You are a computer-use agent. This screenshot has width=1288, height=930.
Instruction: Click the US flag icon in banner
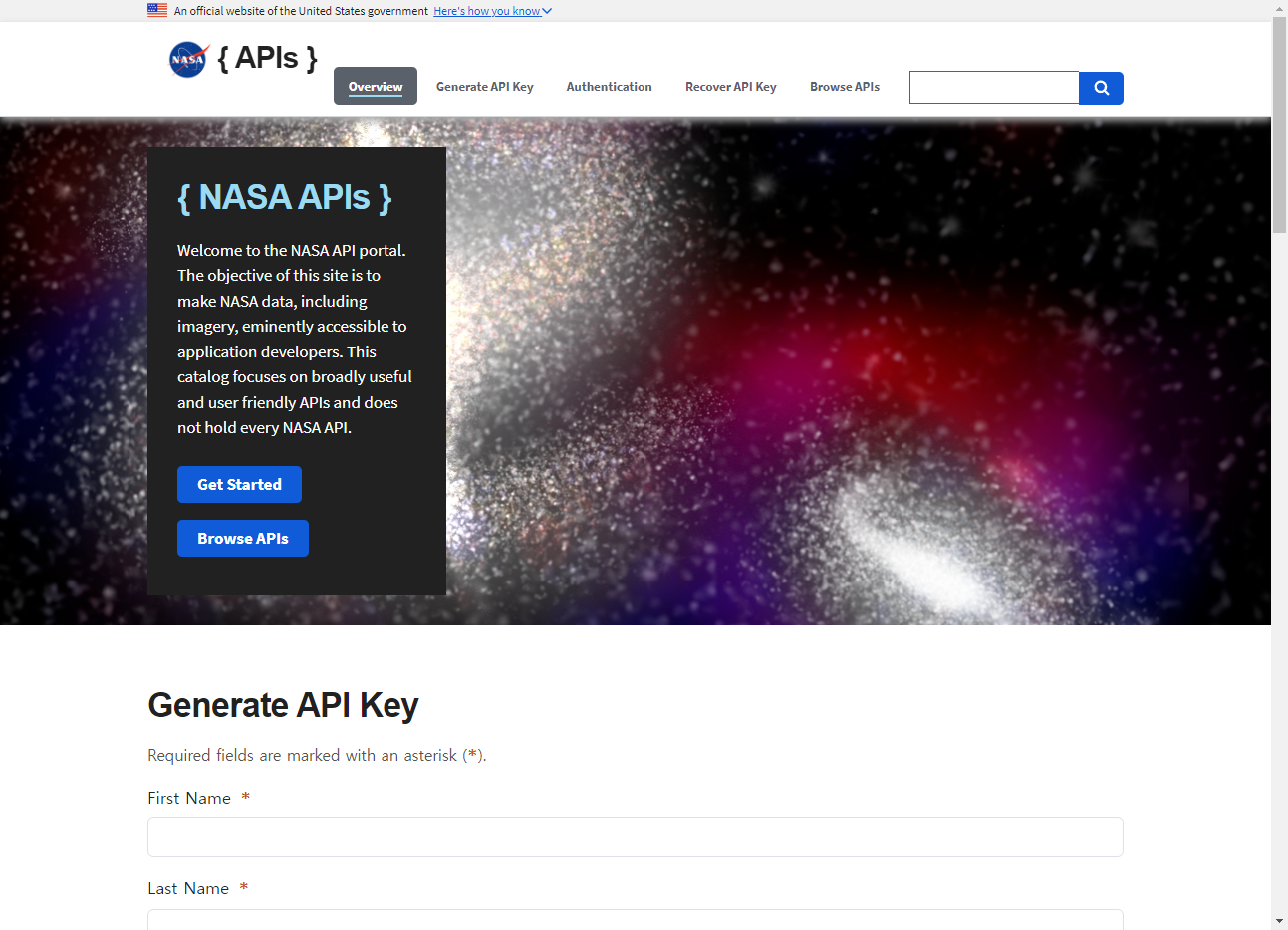click(x=157, y=11)
